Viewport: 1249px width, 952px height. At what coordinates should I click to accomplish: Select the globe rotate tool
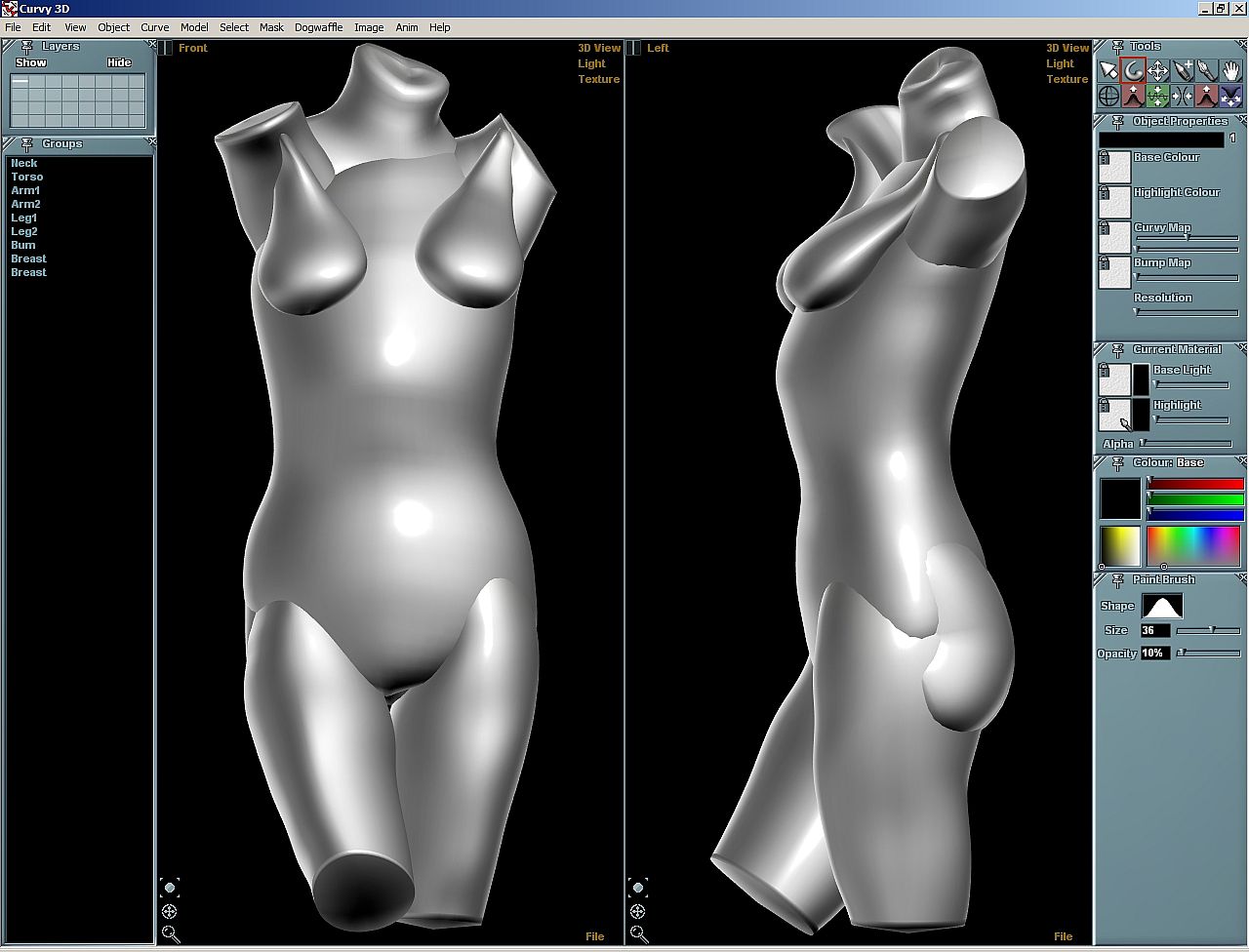click(x=1108, y=96)
